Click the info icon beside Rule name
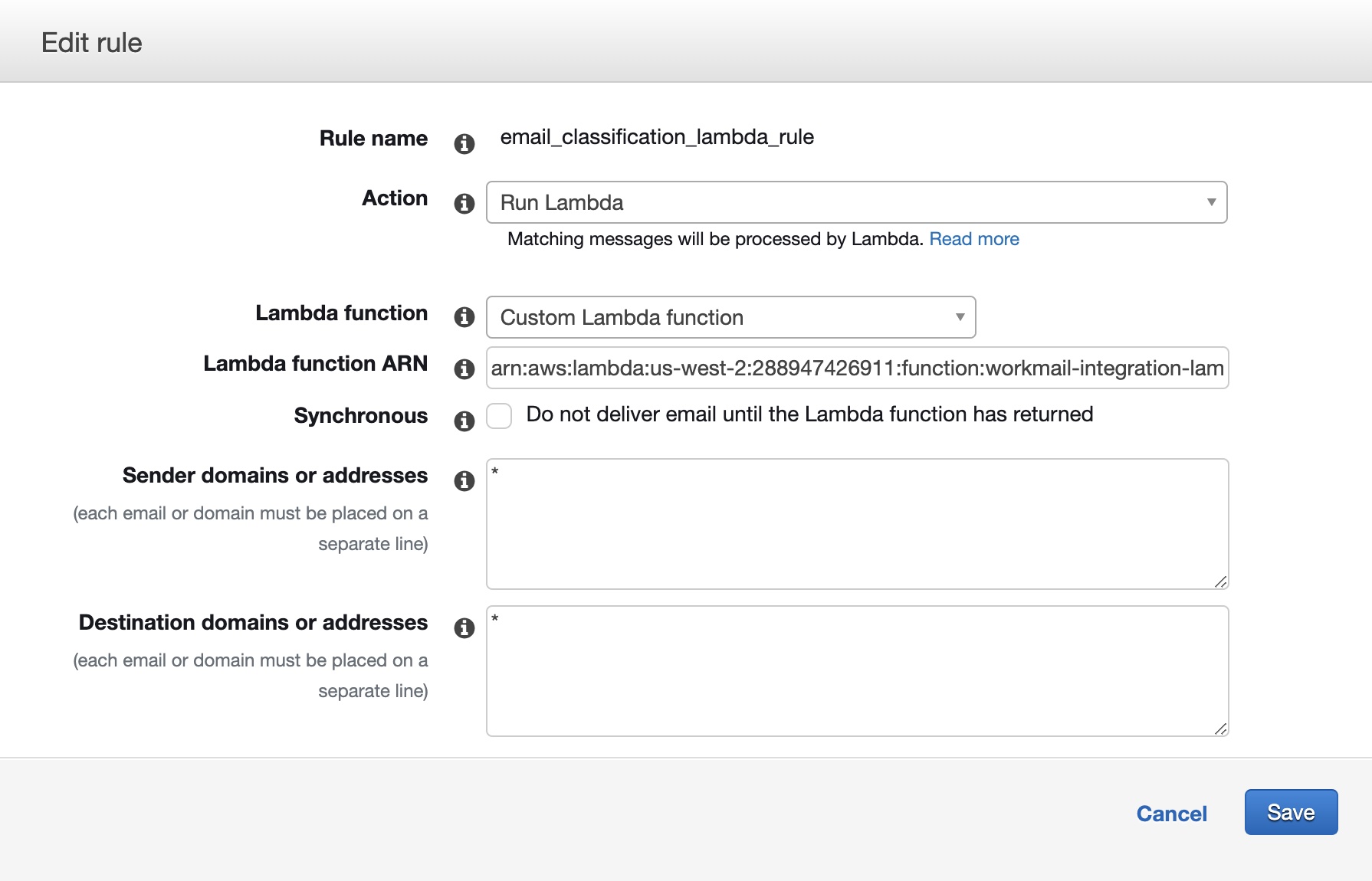 [x=464, y=143]
